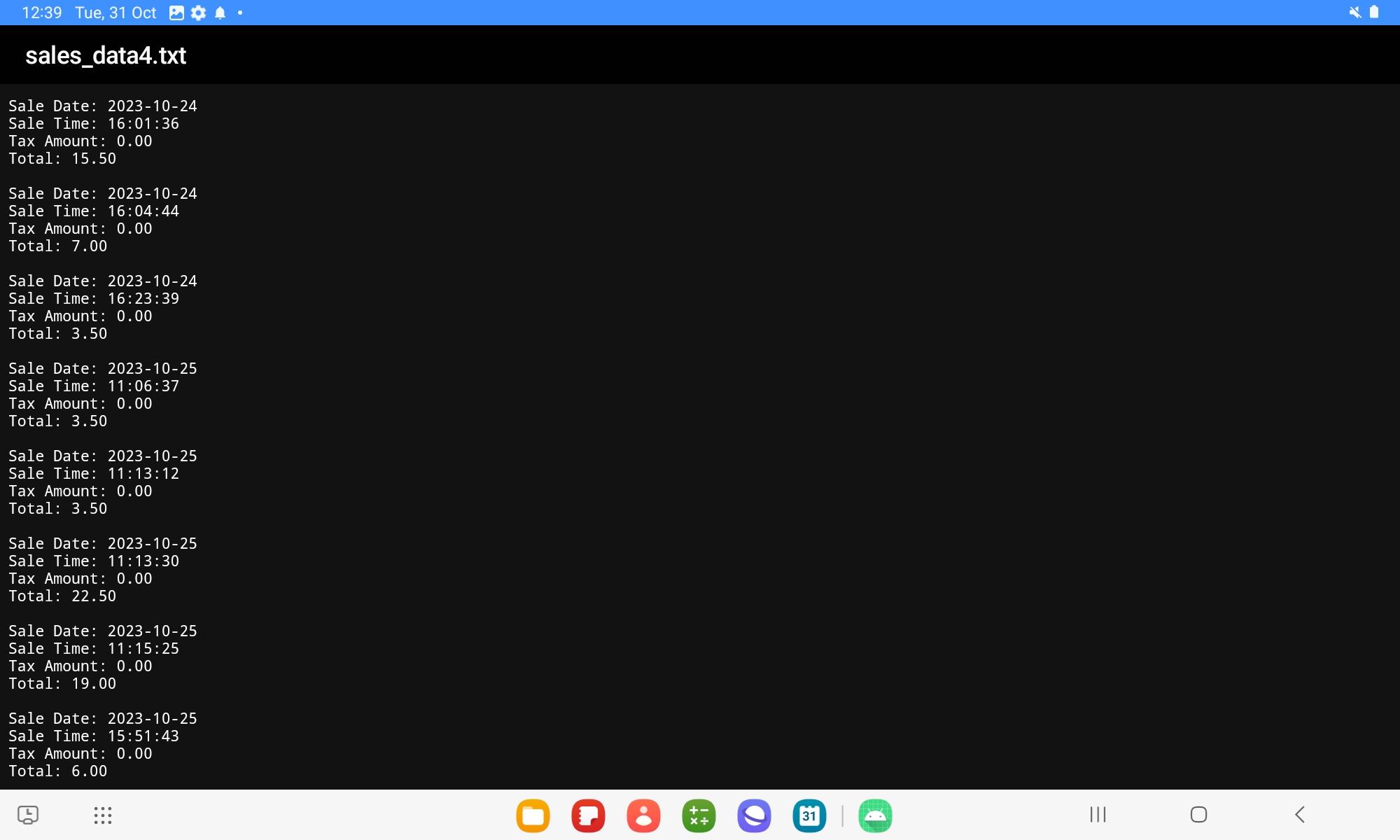1400x840 pixels.
Task: Select the Total: 6.00 line
Action: pyautogui.click(x=58, y=771)
